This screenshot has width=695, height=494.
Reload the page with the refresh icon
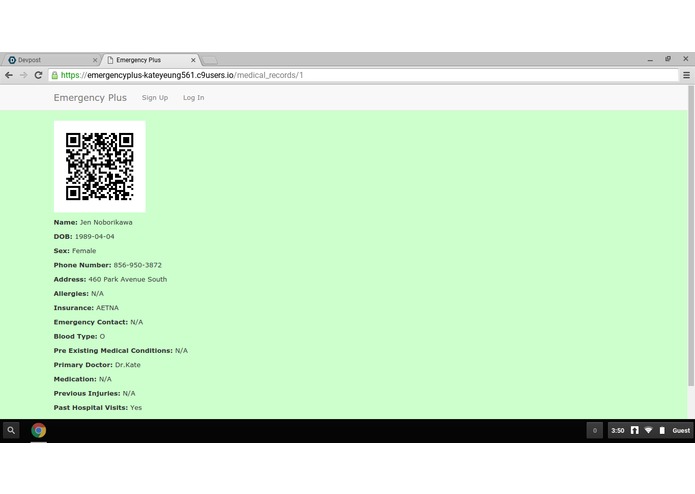pos(39,75)
